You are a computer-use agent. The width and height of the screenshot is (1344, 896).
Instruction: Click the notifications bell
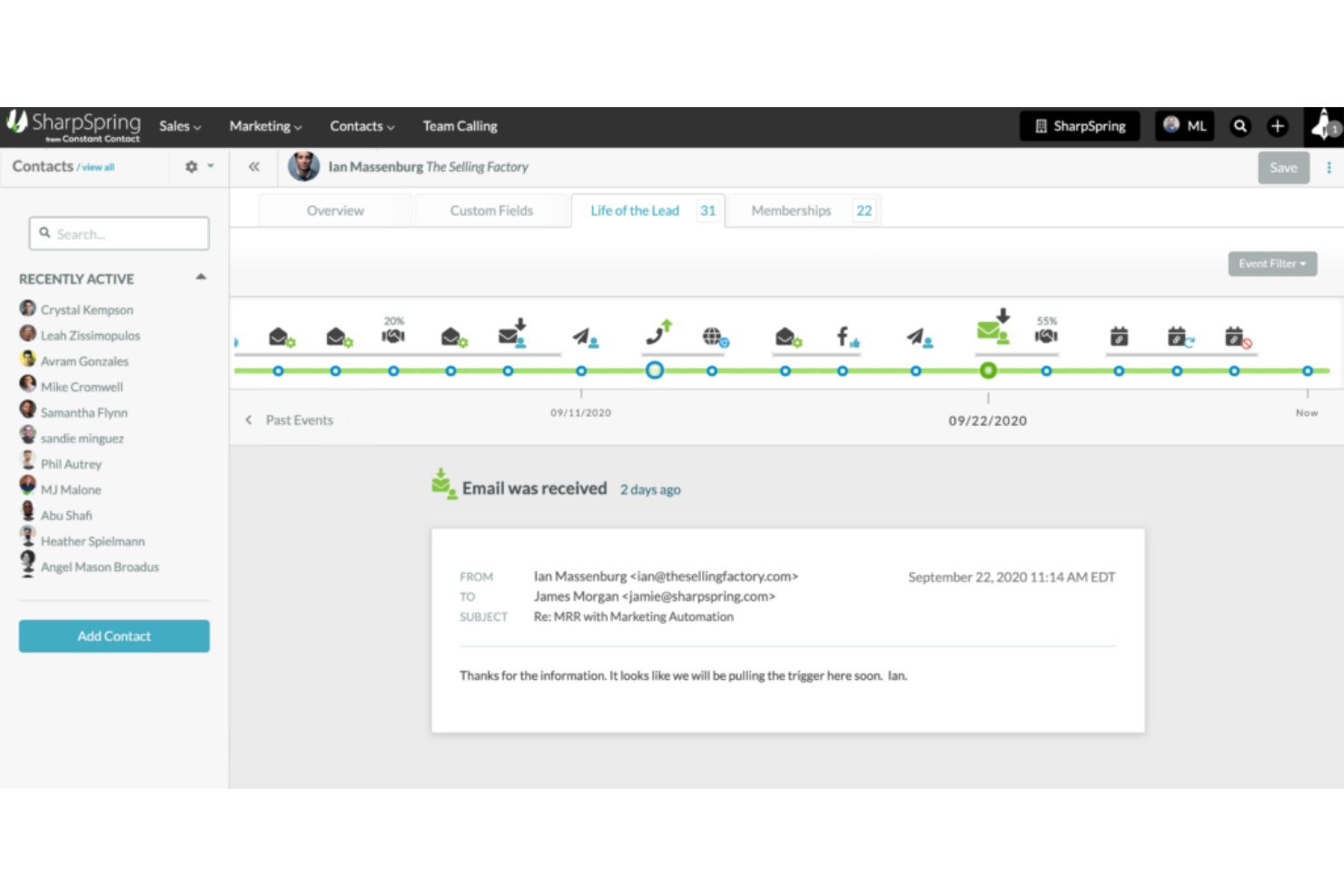[1323, 127]
